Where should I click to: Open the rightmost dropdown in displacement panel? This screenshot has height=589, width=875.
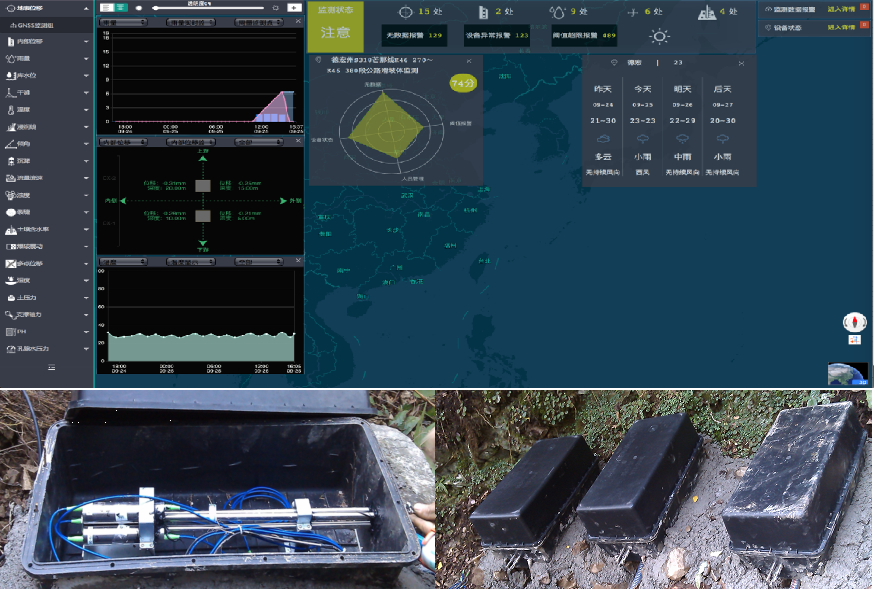[x=256, y=142]
